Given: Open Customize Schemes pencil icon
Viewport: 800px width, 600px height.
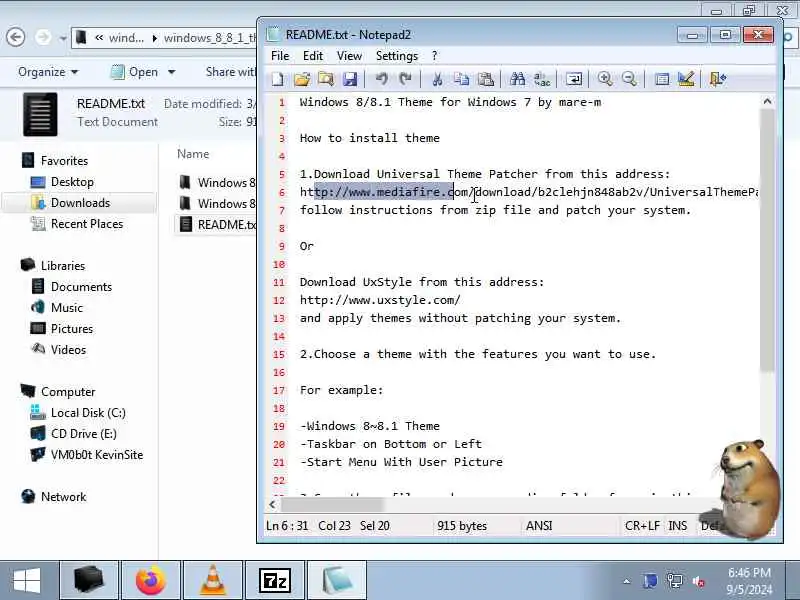Looking at the screenshot, I should (686, 79).
